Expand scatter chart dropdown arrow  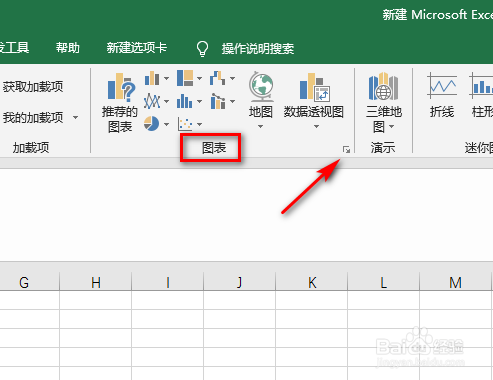199,124
